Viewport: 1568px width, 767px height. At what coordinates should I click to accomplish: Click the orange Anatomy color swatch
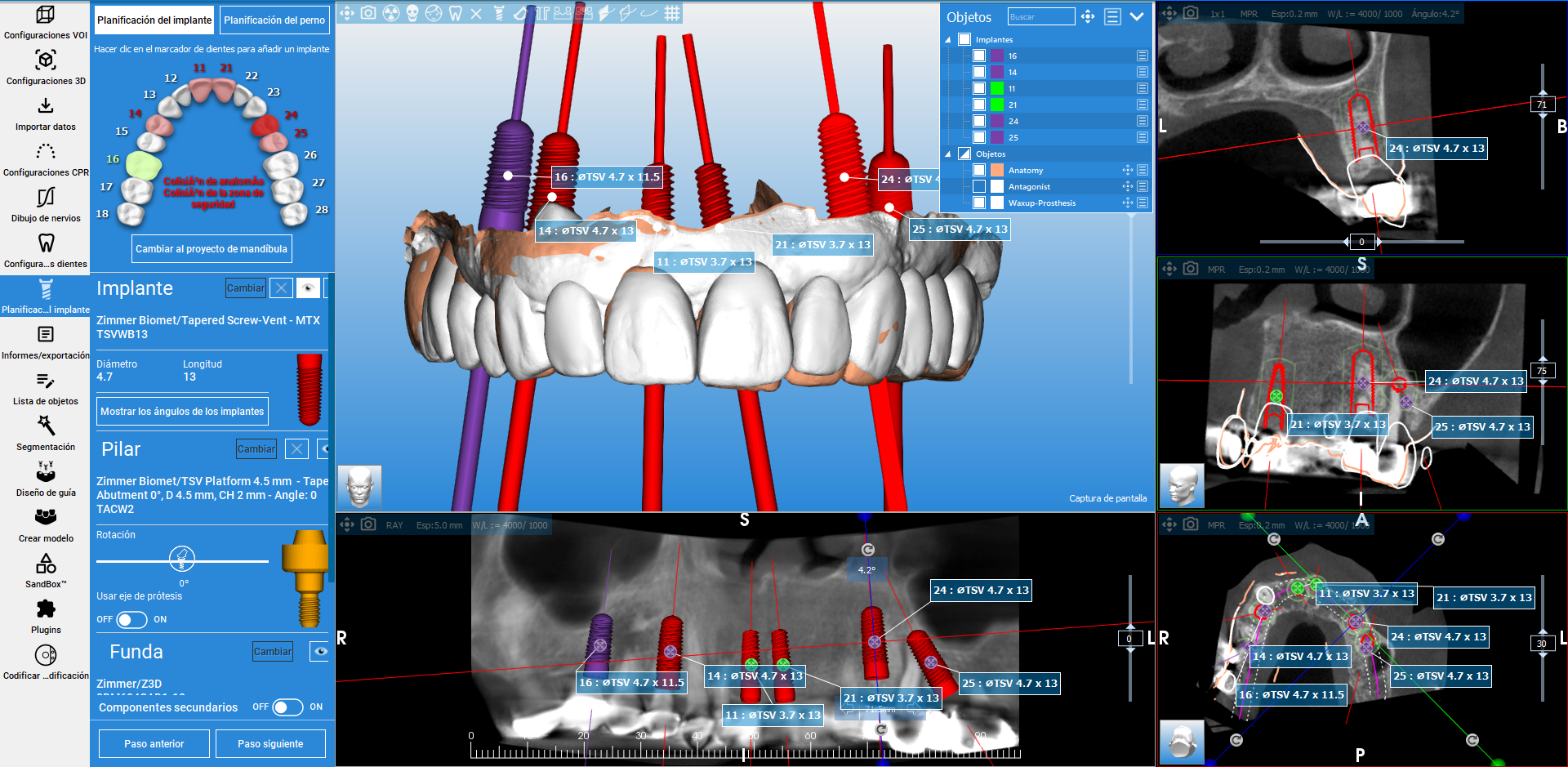point(997,170)
